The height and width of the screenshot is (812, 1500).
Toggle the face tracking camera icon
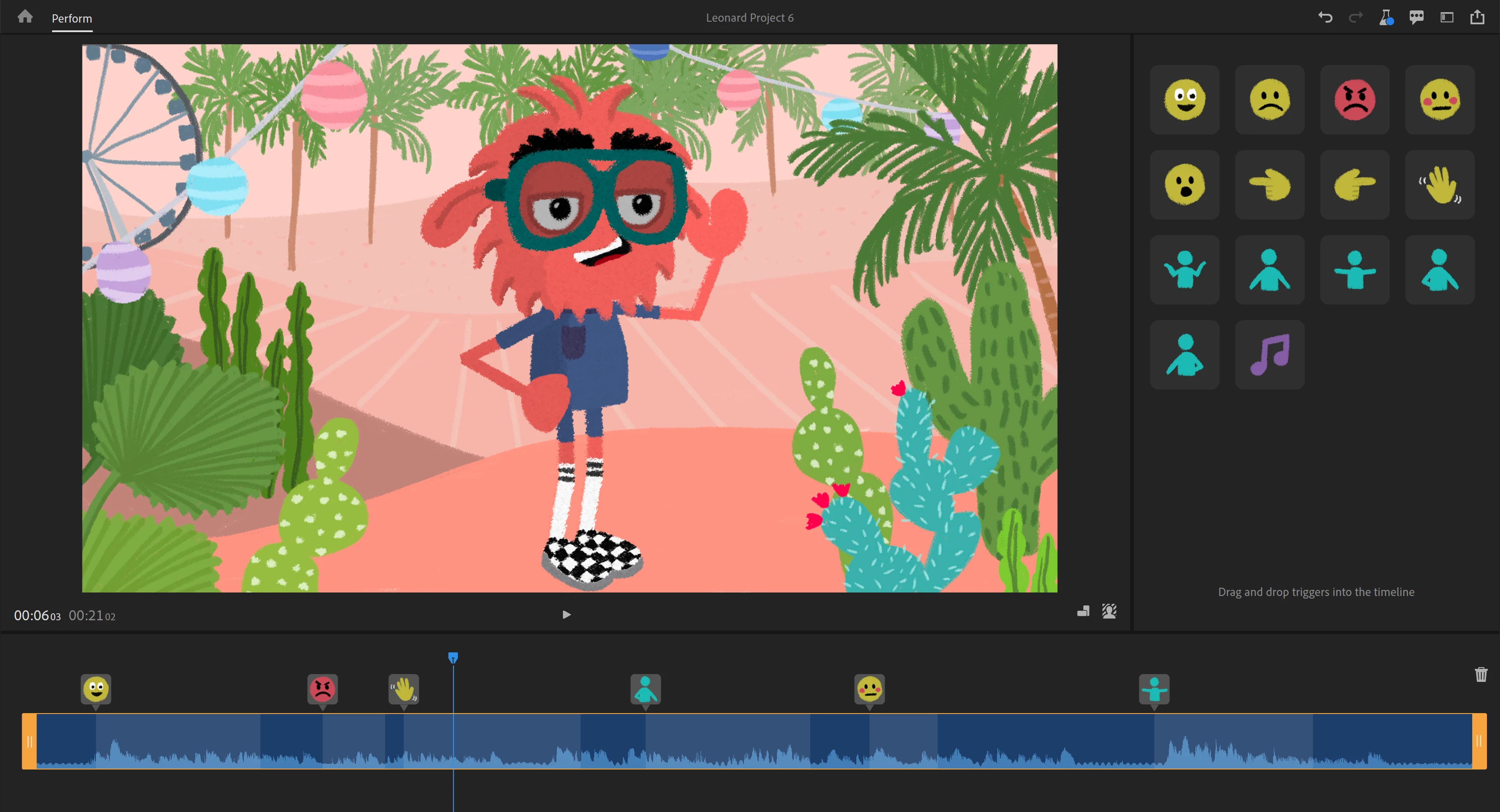1109,611
